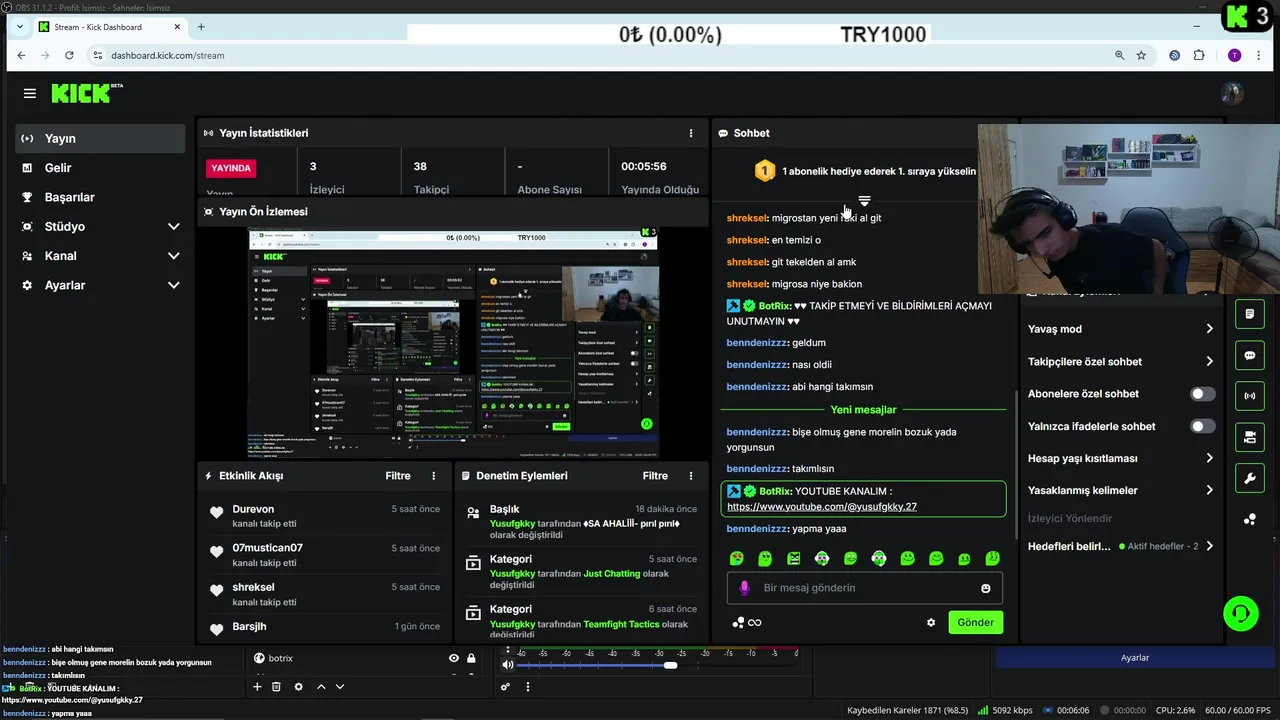Click Stream - Kick Dashboard browser tab

[110, 27]
